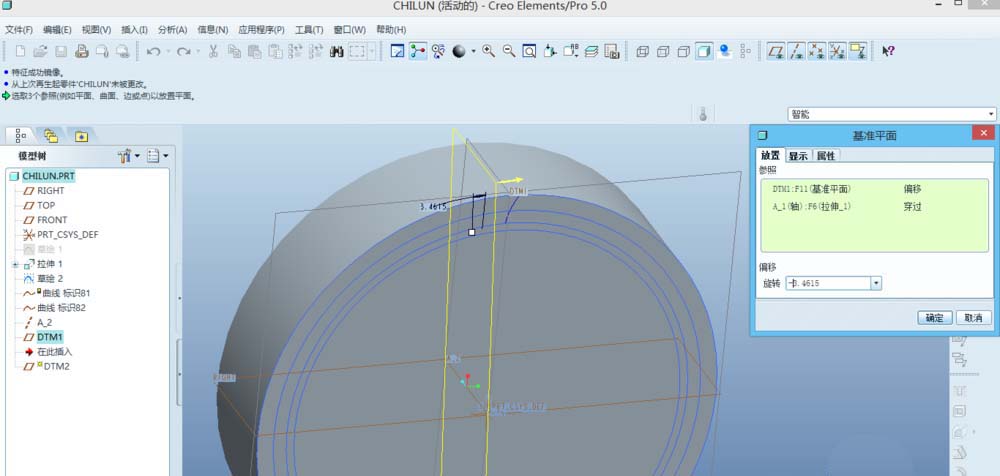Image resolution: width=1000 pixels, height=476 pixels.
Task: Toggle the Spin Center icon
Action: tap(418, 51)
